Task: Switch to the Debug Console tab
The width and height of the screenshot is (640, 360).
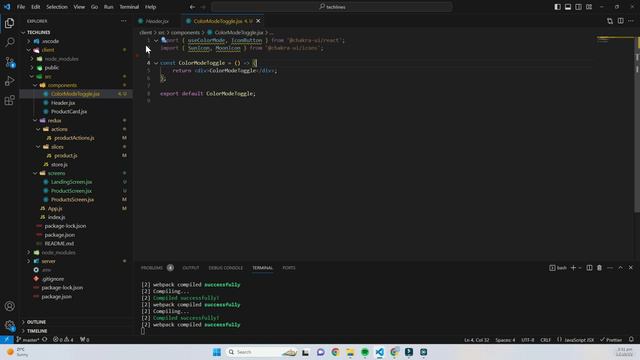Action: [x=225, y=268]
